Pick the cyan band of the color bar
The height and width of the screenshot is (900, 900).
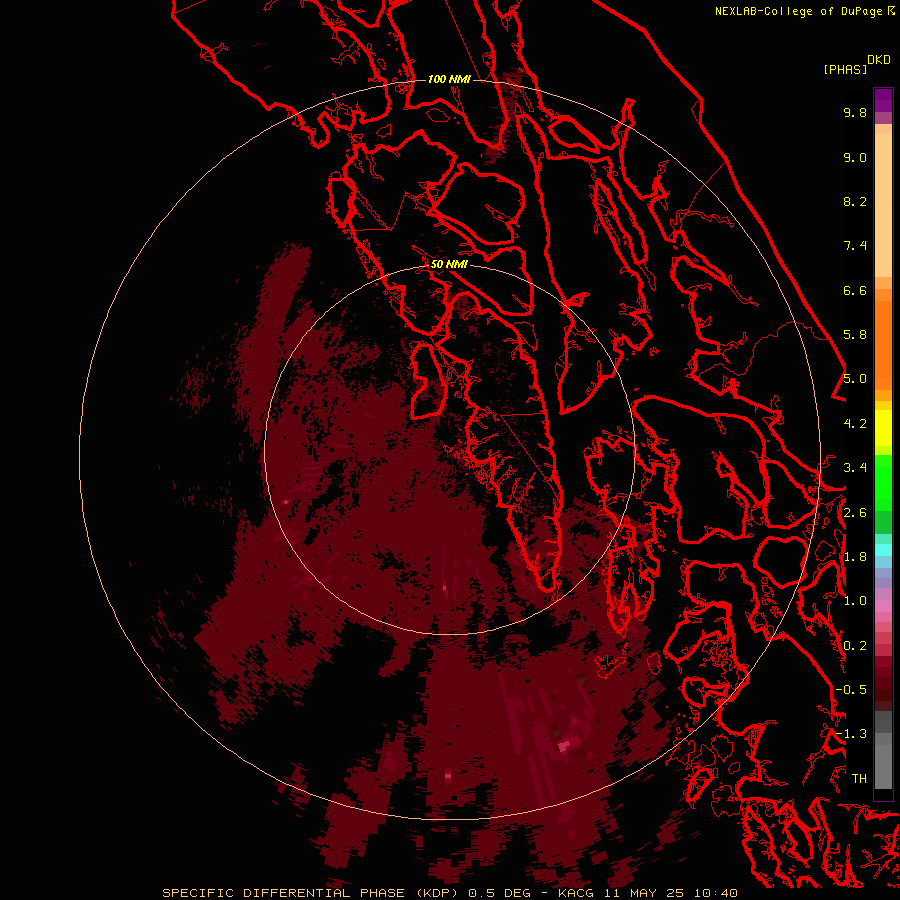pos(883,550)
